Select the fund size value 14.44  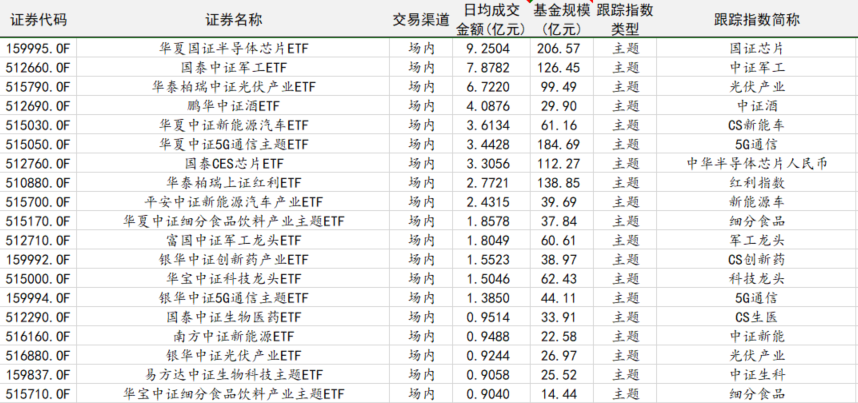558,394
